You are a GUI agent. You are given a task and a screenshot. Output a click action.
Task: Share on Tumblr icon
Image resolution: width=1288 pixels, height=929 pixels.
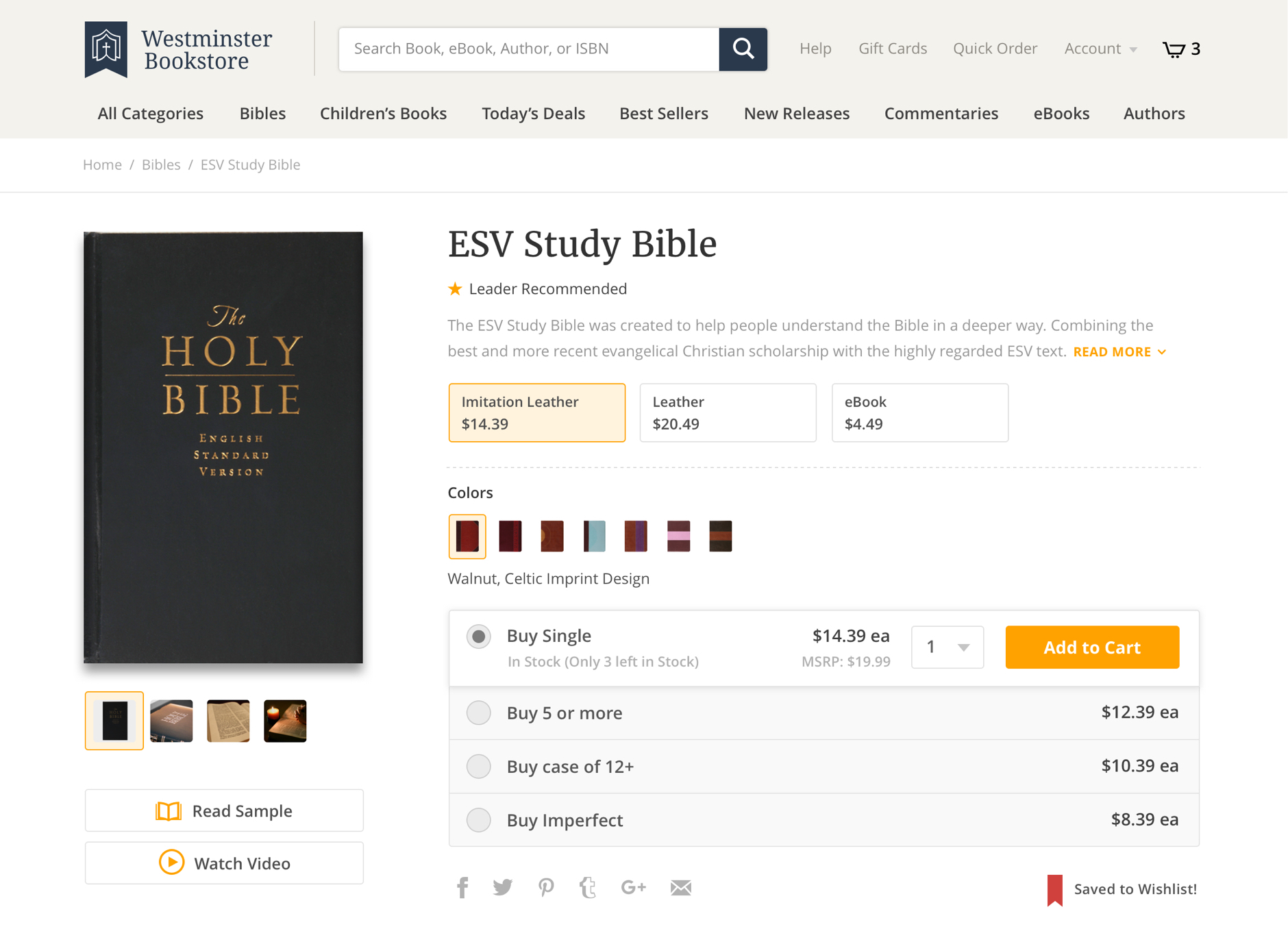tap(588, 887)
